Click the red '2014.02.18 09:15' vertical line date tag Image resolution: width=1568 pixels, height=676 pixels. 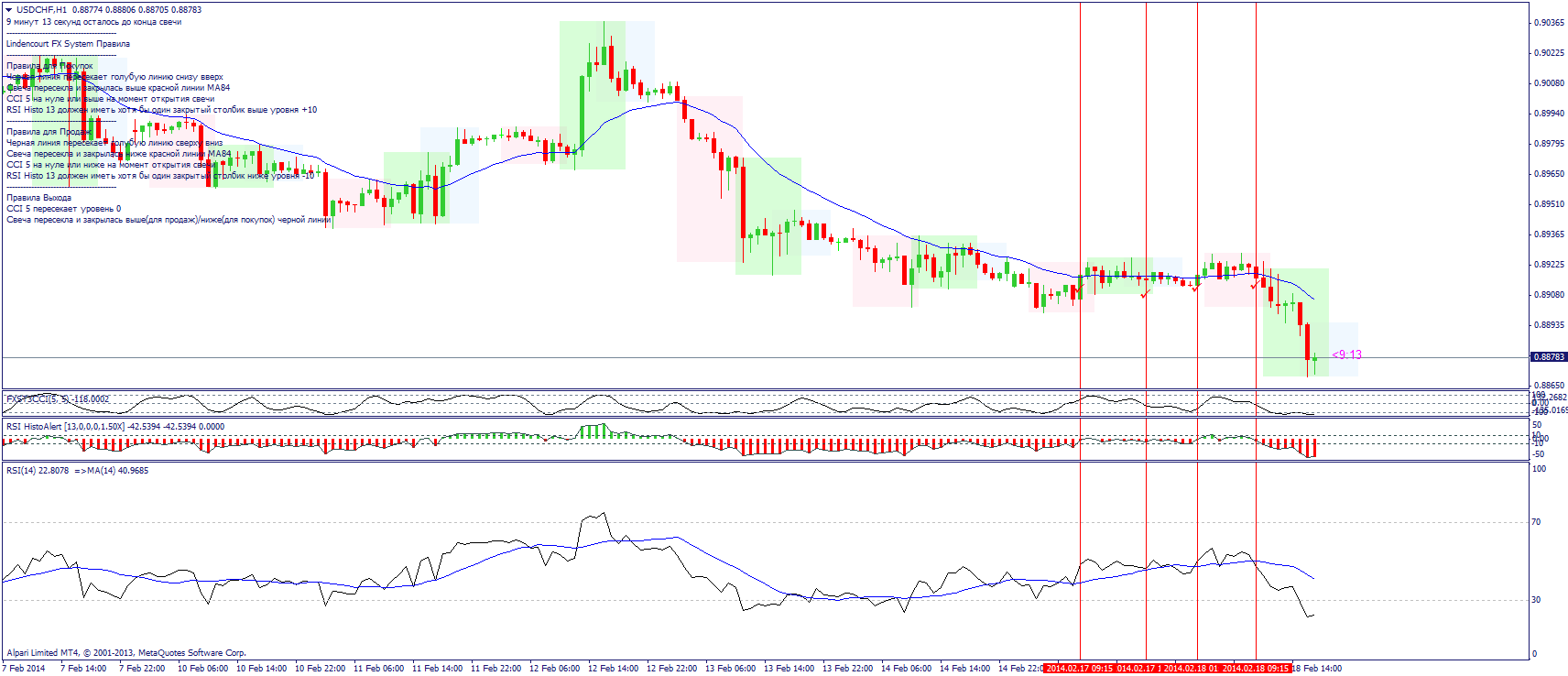pyautogui.click(x=1256, y=669)
